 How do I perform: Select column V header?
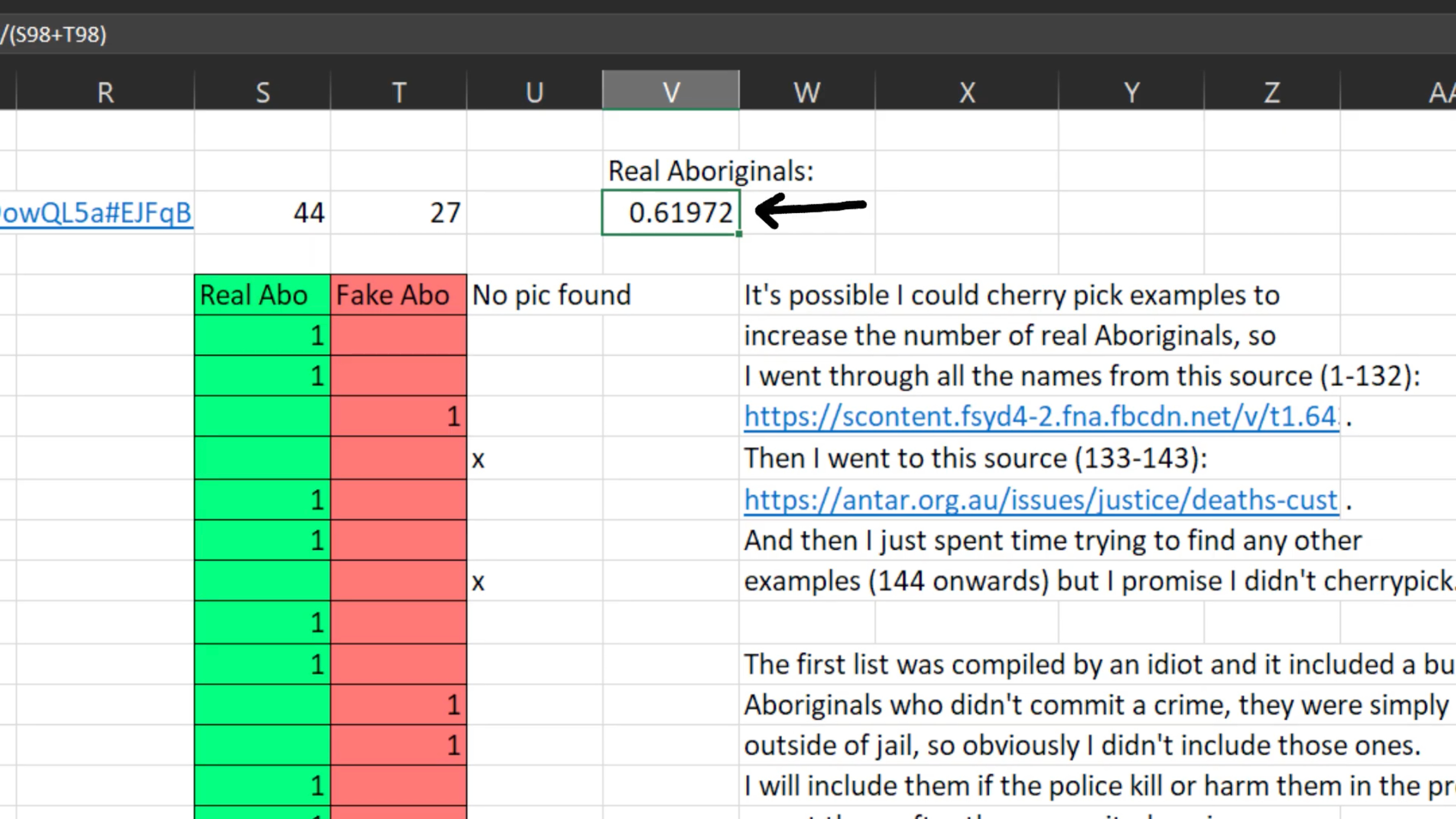pyautogui.click(x=670, y=91)
